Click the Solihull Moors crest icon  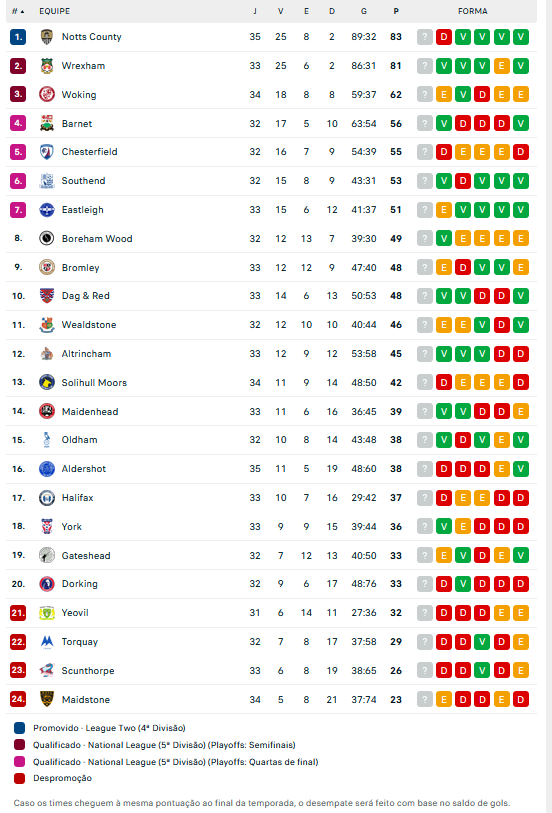pos(47,382)
